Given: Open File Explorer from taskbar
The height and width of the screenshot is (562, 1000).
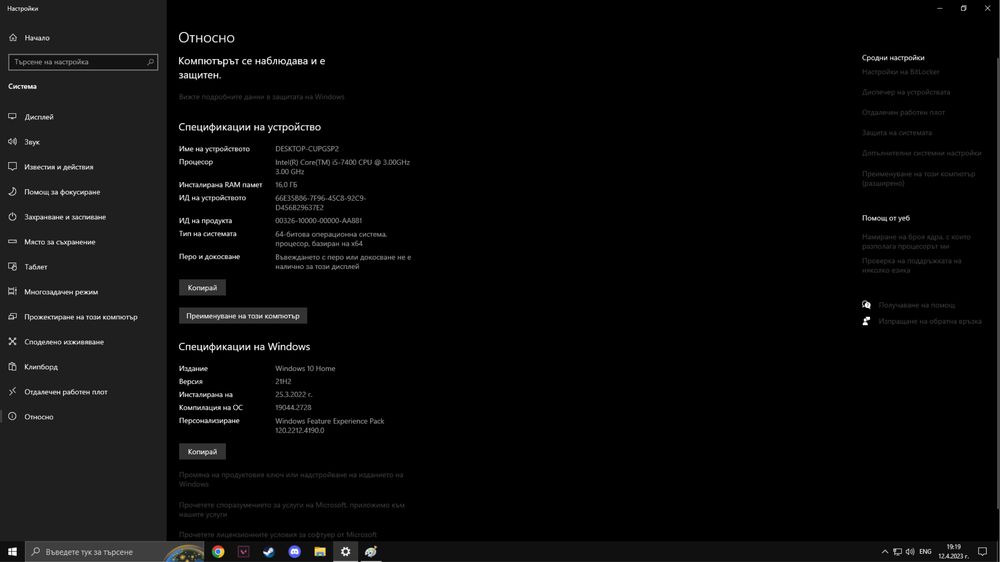Looking at the screenshot, I should click(x=320, y=552).
